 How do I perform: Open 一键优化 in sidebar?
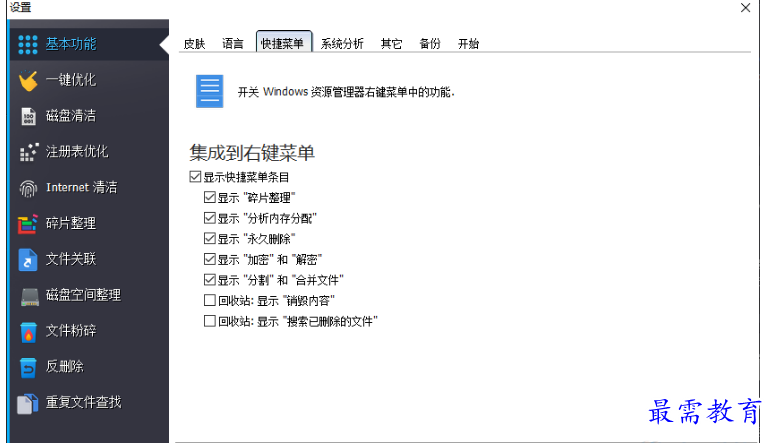coord(89,80)
